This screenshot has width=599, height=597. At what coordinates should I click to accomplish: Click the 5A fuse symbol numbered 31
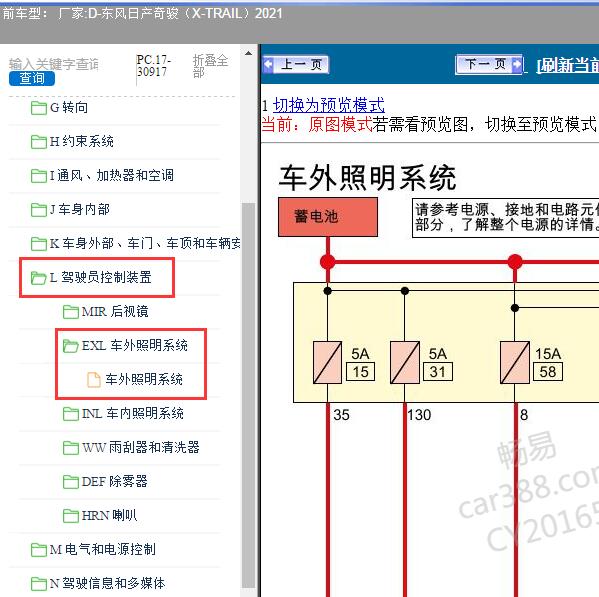point(405,362)
